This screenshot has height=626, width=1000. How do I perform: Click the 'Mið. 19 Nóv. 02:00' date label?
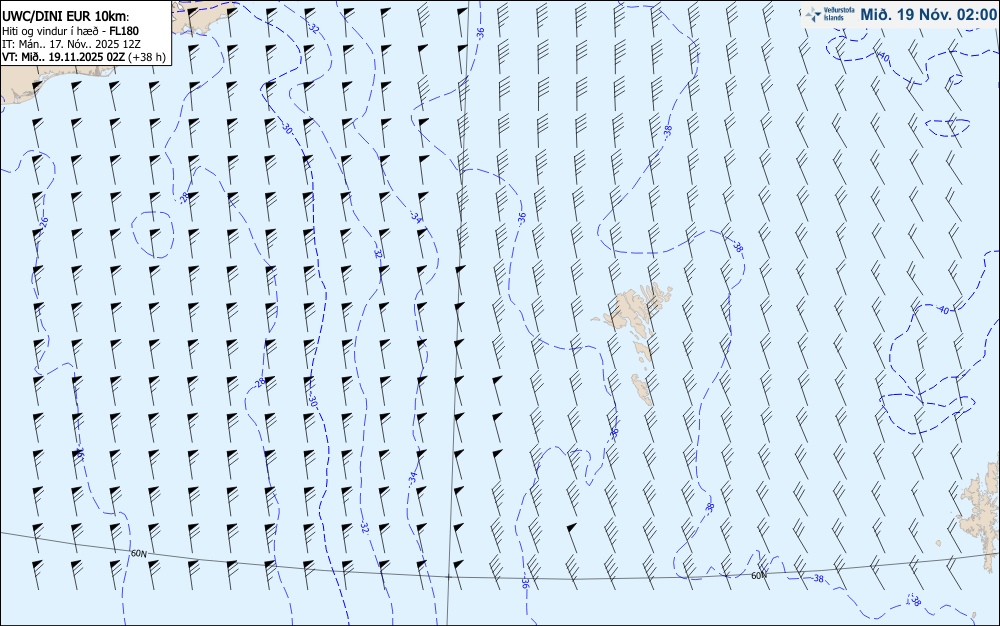(x=927, y=15)
